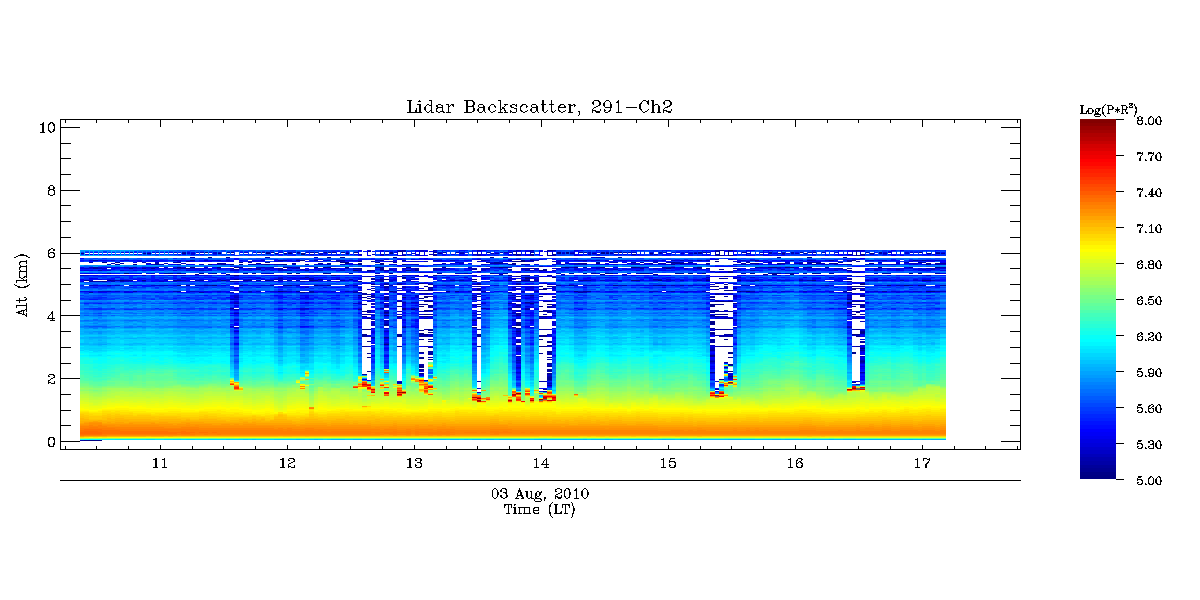The image size is (1200, 600).
Task: Click the colorbar value 6.80
Action: click(1148, 265)
